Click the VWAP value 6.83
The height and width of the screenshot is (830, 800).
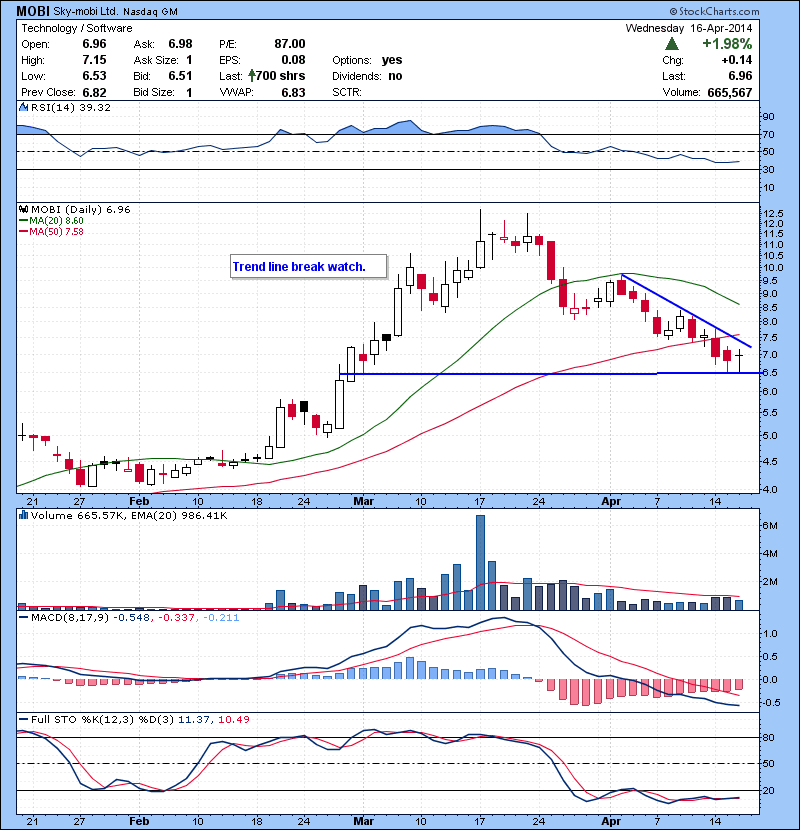pos(293,92)
